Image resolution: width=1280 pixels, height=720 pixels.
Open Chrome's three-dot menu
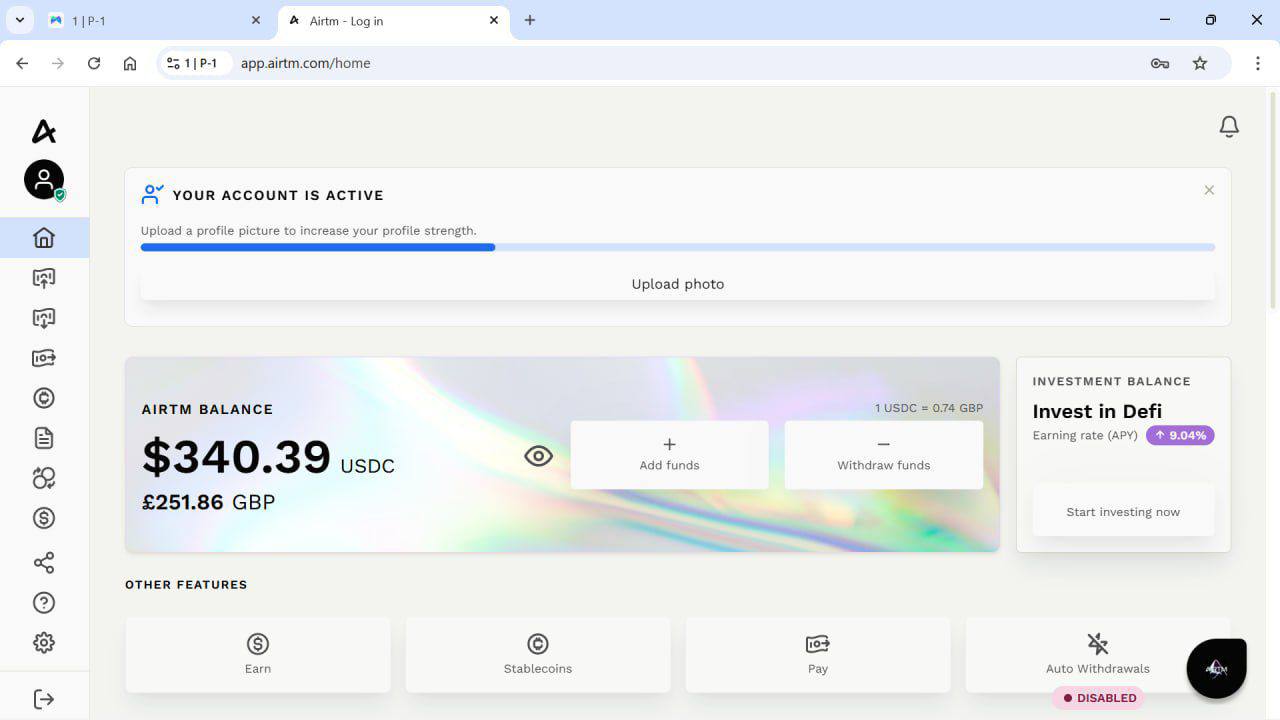[x=1258, y=63]
